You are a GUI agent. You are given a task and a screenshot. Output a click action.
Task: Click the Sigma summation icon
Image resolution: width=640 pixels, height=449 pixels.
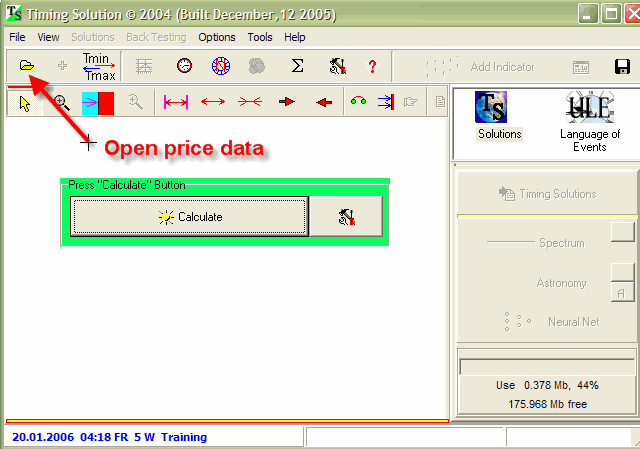(297, 66)
